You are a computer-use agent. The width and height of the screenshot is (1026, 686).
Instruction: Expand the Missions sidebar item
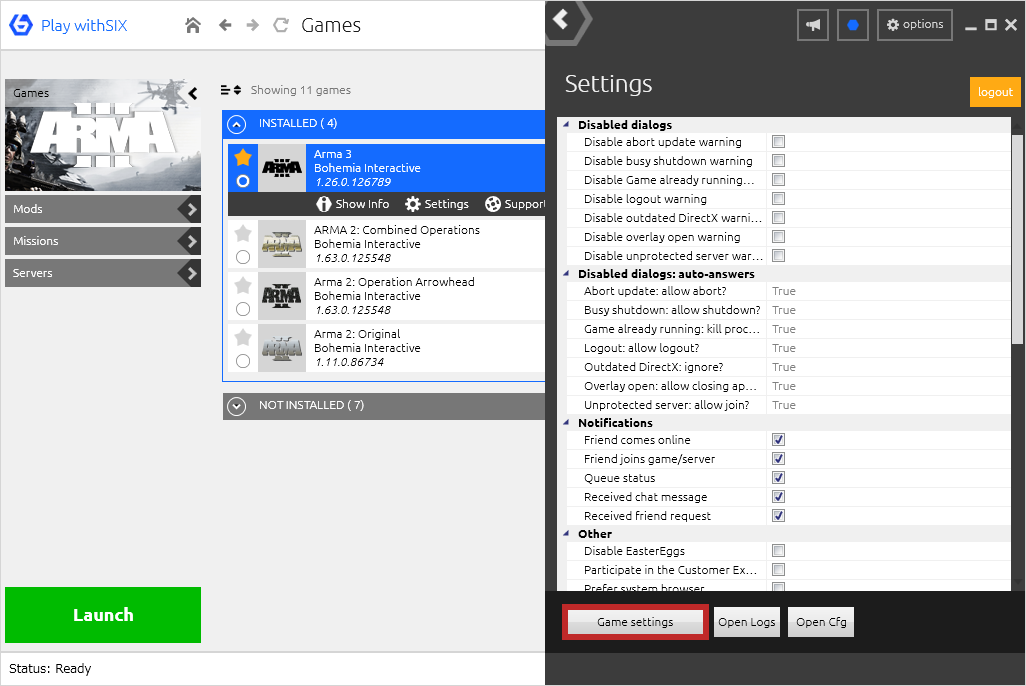pyautogui.click(x=103, y=241)
